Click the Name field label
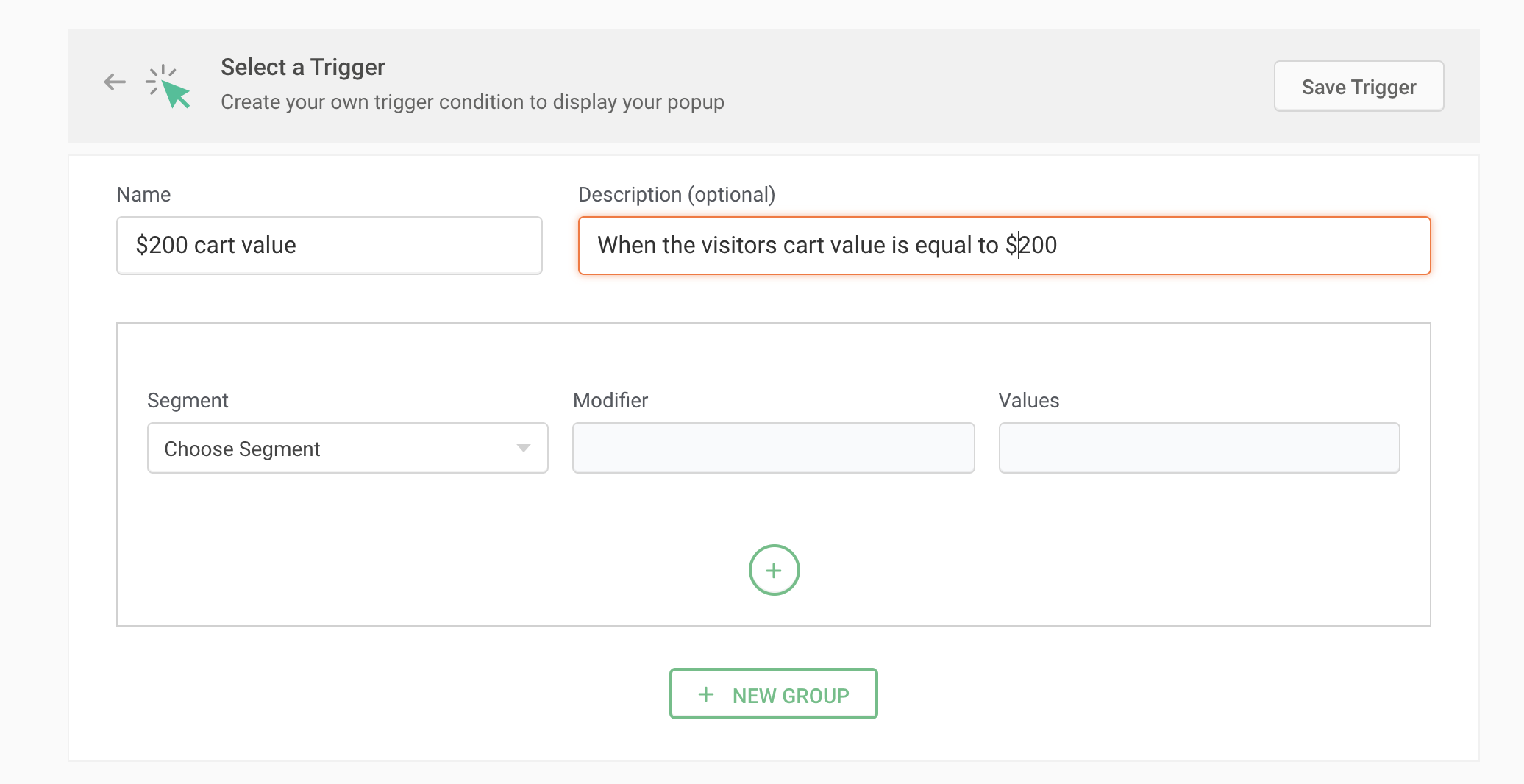The height and width of the screenshot is (784, 1524). [143, 194]
